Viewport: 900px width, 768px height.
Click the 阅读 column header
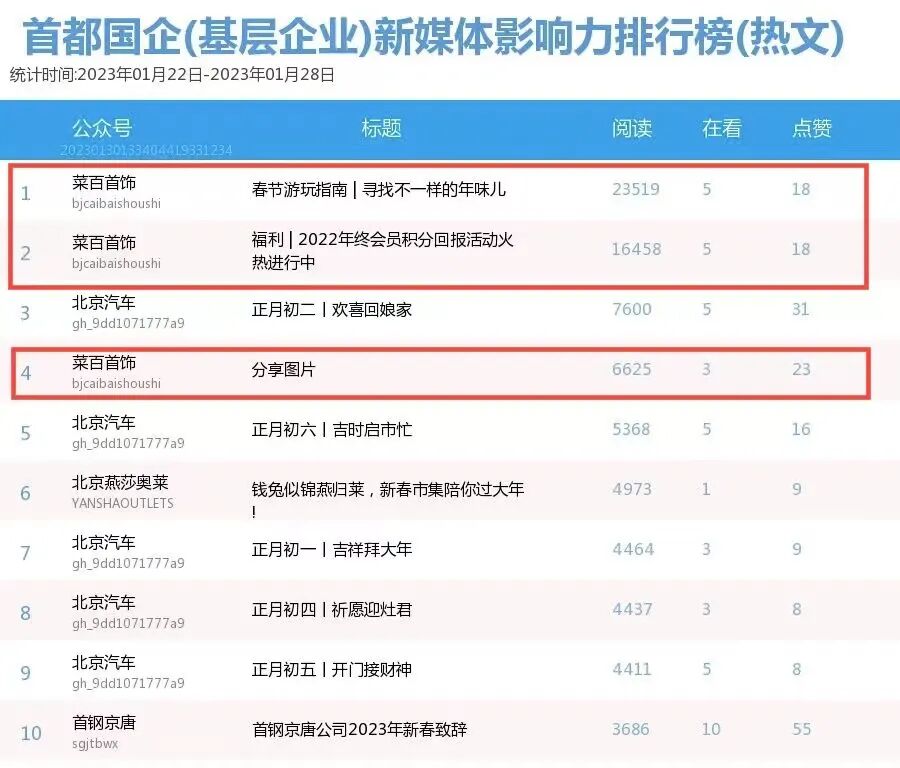tap(632, 127)
